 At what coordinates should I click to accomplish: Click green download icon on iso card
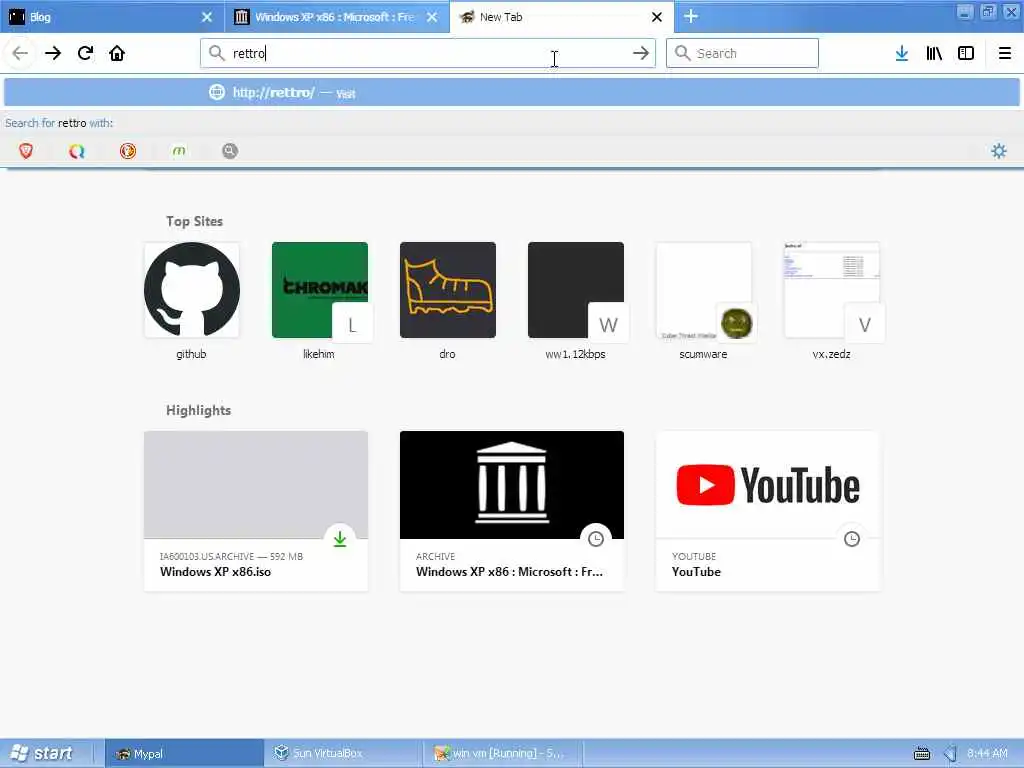click(x=340, y=539)
